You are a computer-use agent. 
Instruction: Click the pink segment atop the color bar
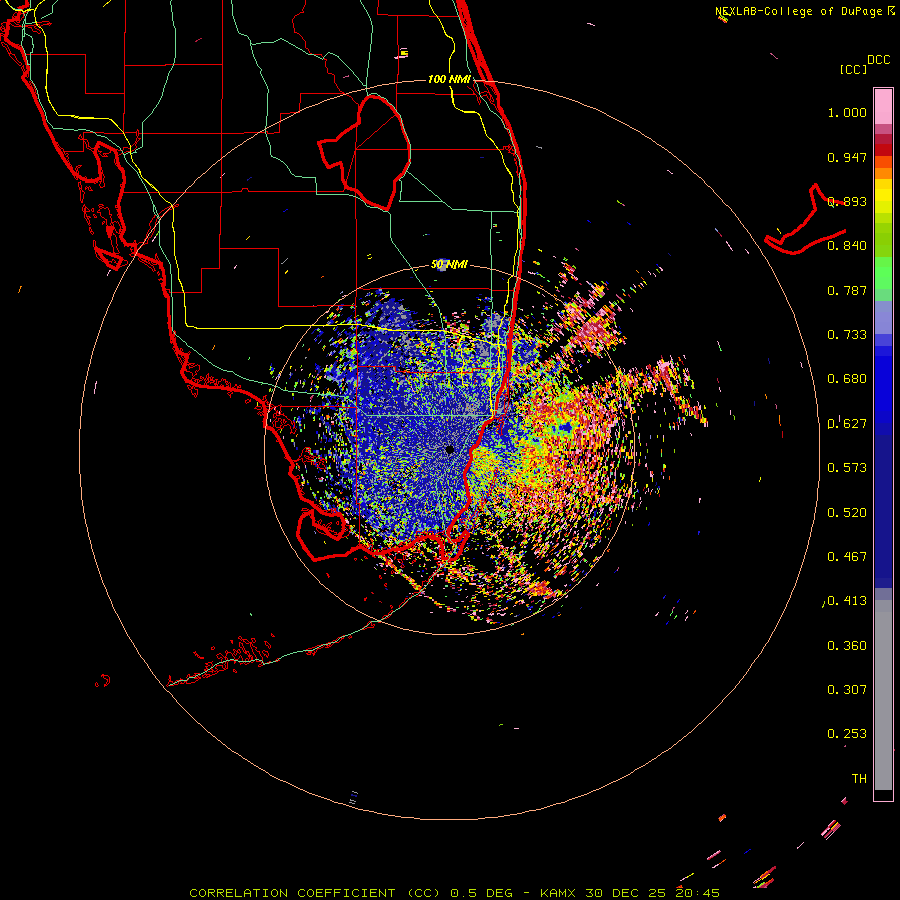pyautogui.click(x=883, y=107)
